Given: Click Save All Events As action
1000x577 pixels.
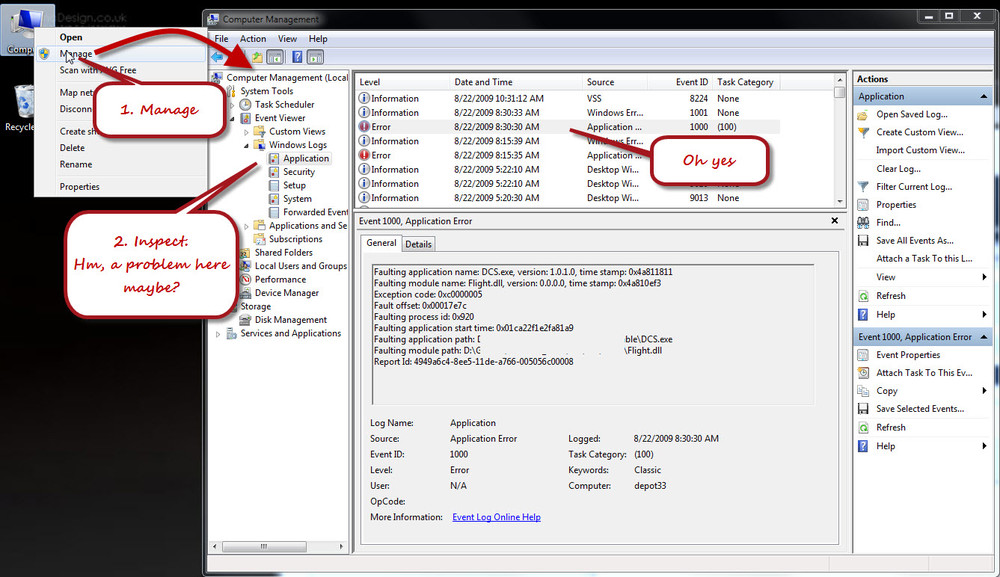Looking at the screenshot, I should [x=915, y=240].
